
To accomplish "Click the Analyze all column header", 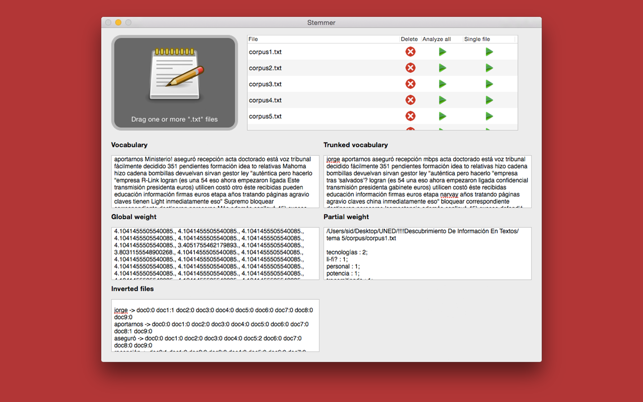I will coord(436,39).
